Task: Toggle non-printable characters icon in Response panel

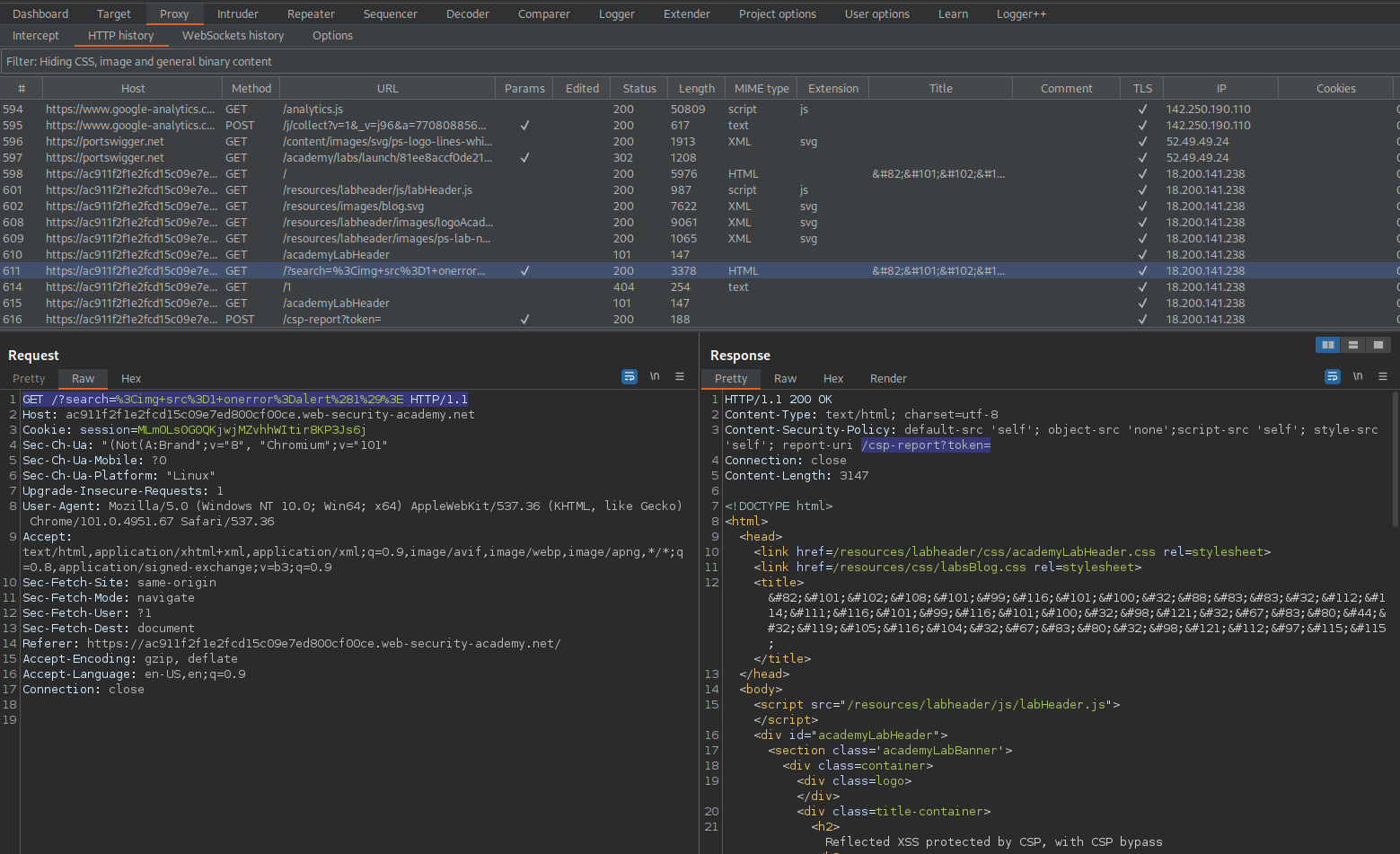Action: (x=1358, y=376)
